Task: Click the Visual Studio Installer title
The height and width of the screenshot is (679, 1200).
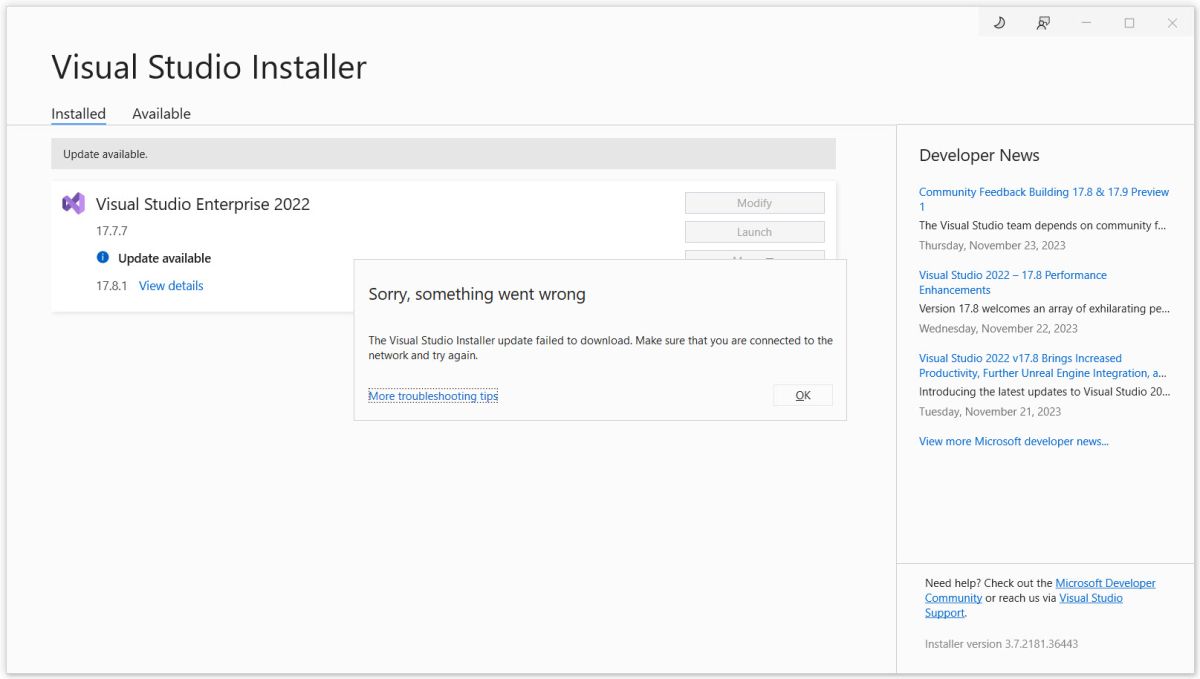Action: (209, 67)
